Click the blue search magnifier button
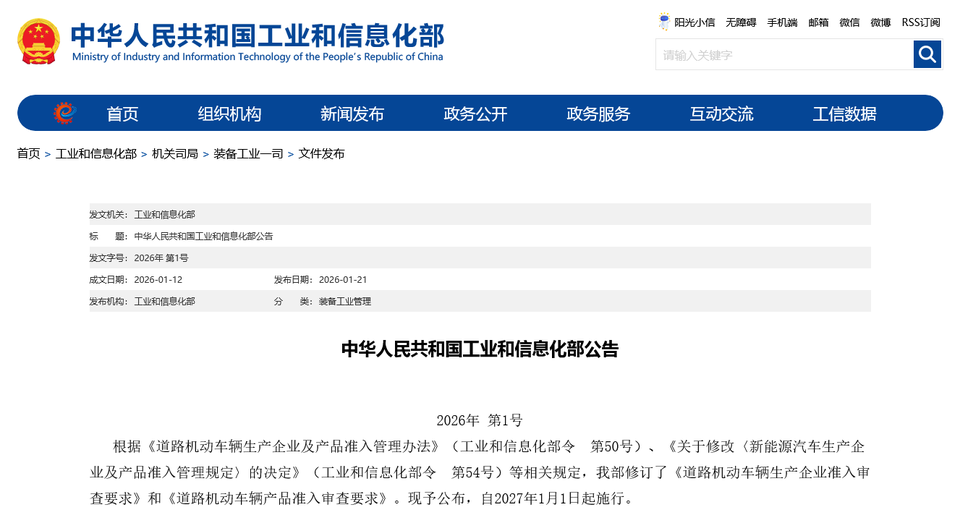 (x=927, y=54)
